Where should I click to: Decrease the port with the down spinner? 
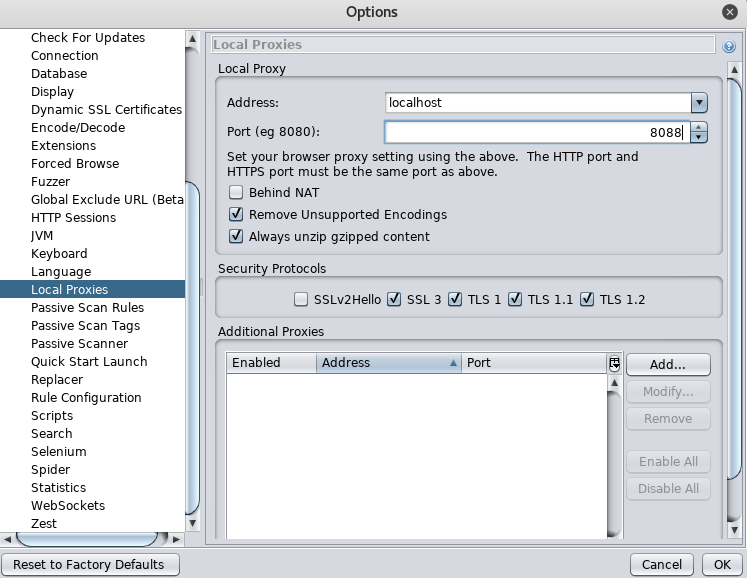tap(699, 137)
